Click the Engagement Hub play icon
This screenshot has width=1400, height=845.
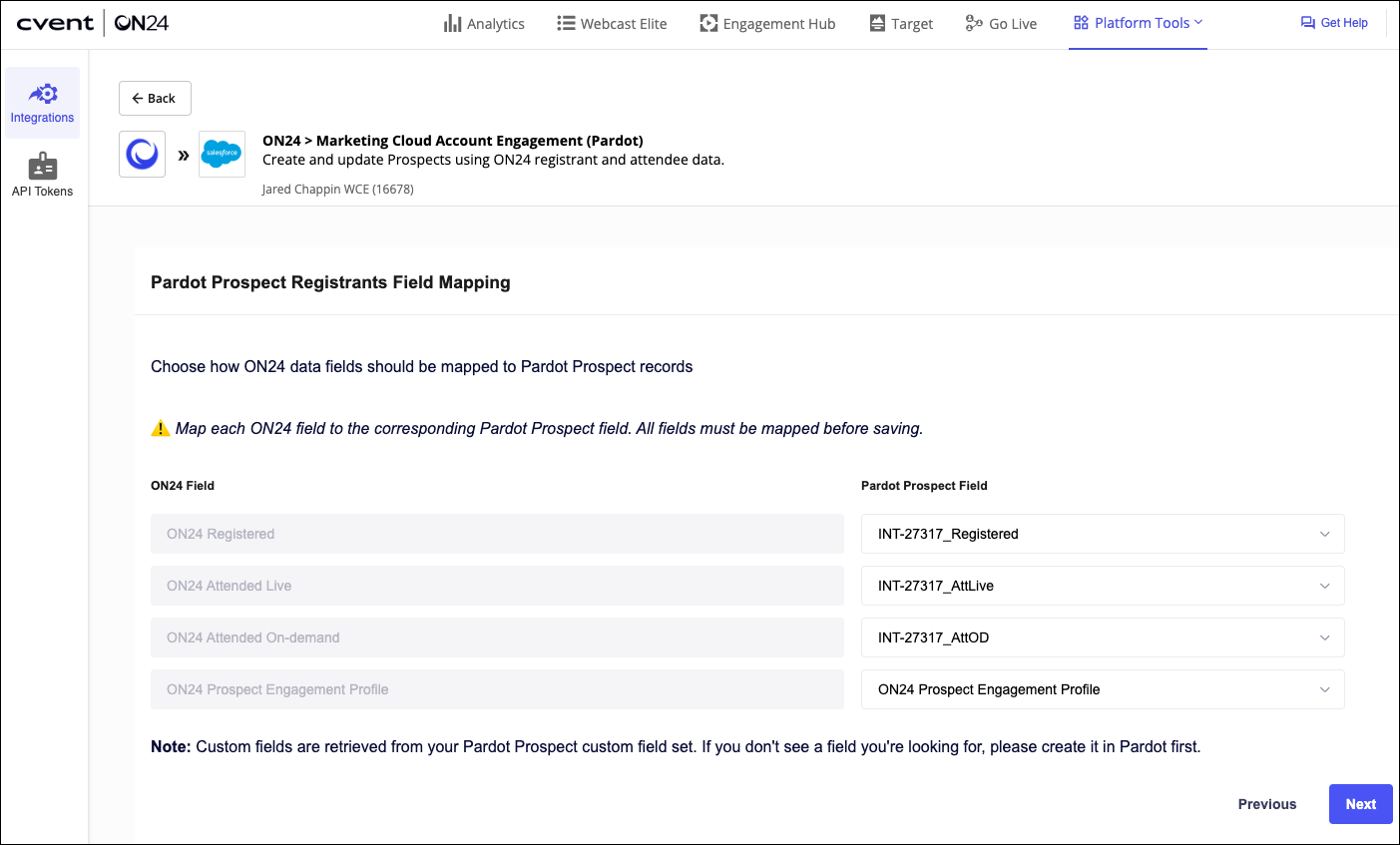point(708,23)
